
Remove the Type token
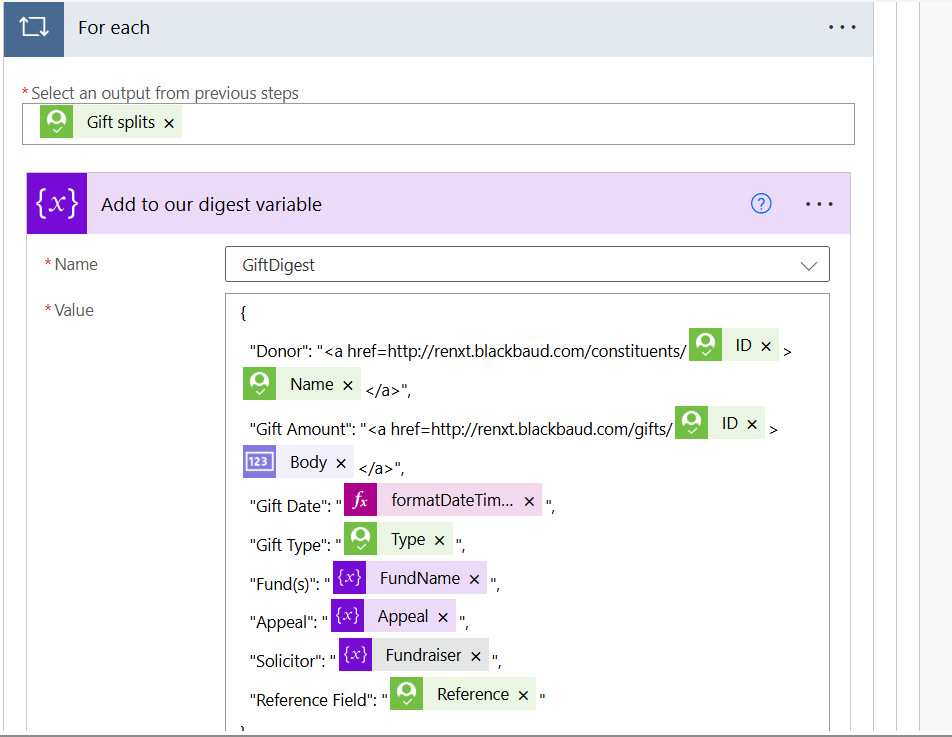click(x=440, y=540)
